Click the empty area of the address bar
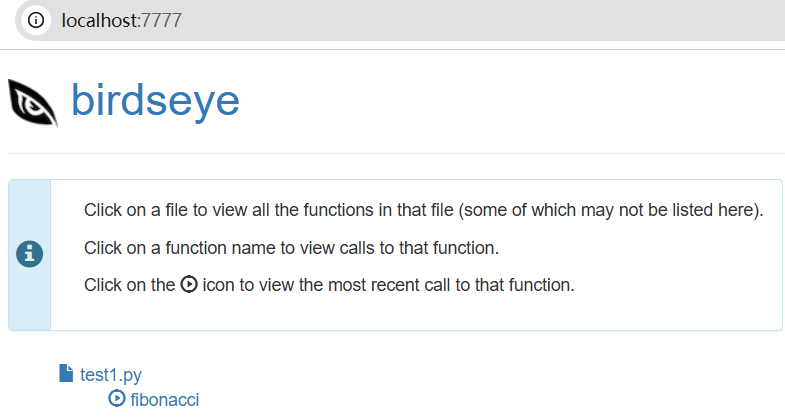 (x=481, y=21)
